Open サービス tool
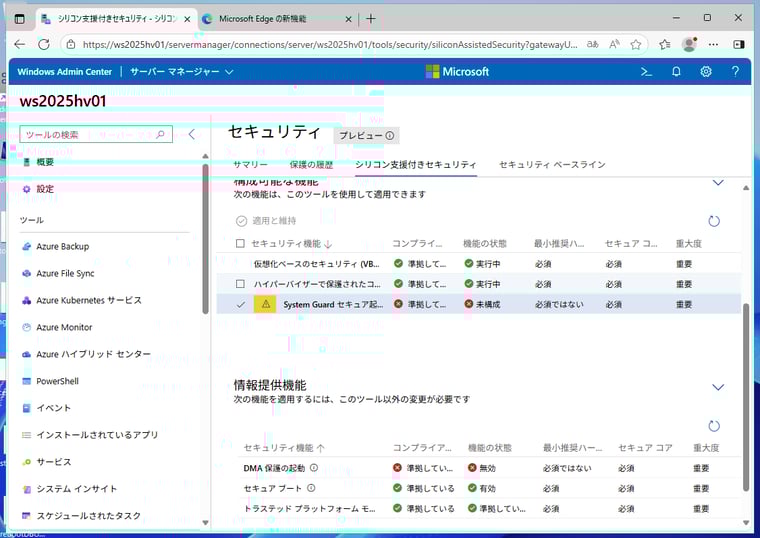The height and width of the screenshot is (538, 760). click(x=53, y=462)
